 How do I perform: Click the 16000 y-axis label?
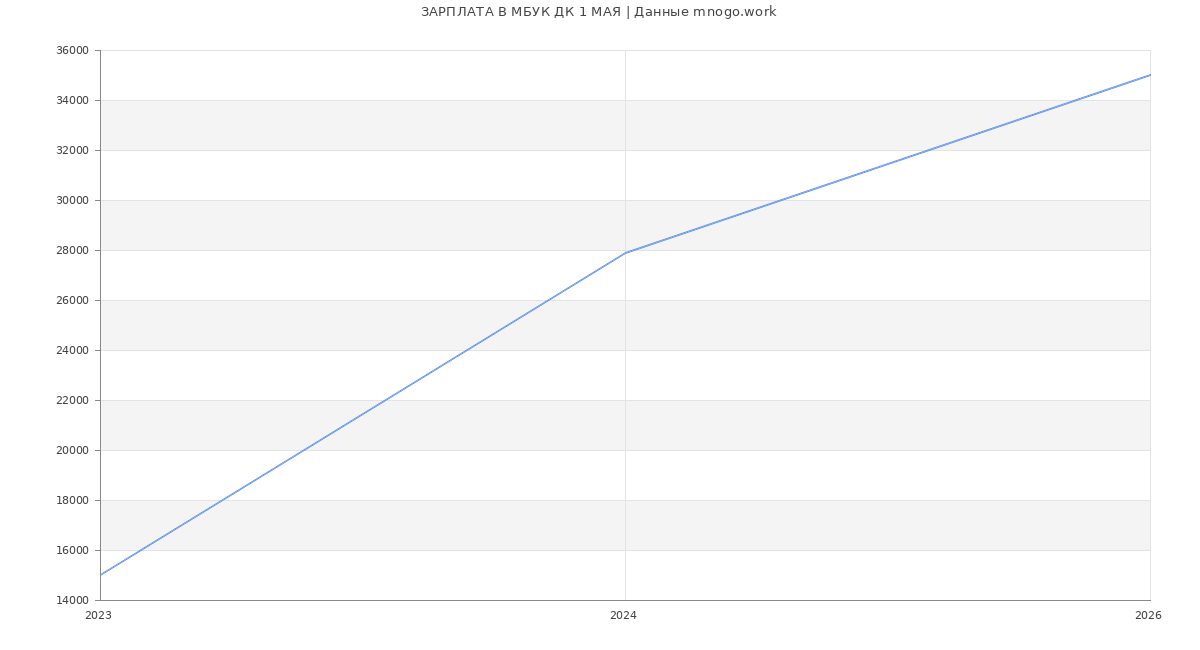click(72, 551)
